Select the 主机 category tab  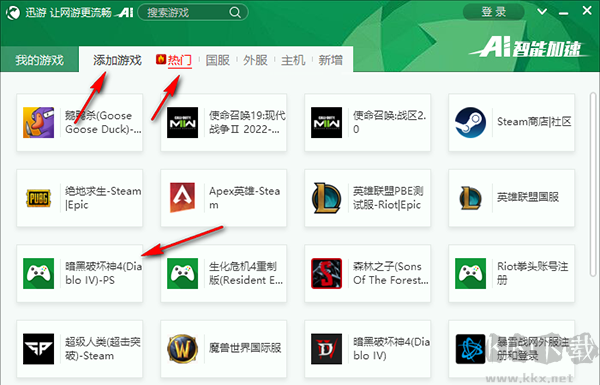(x=293, y=60)
